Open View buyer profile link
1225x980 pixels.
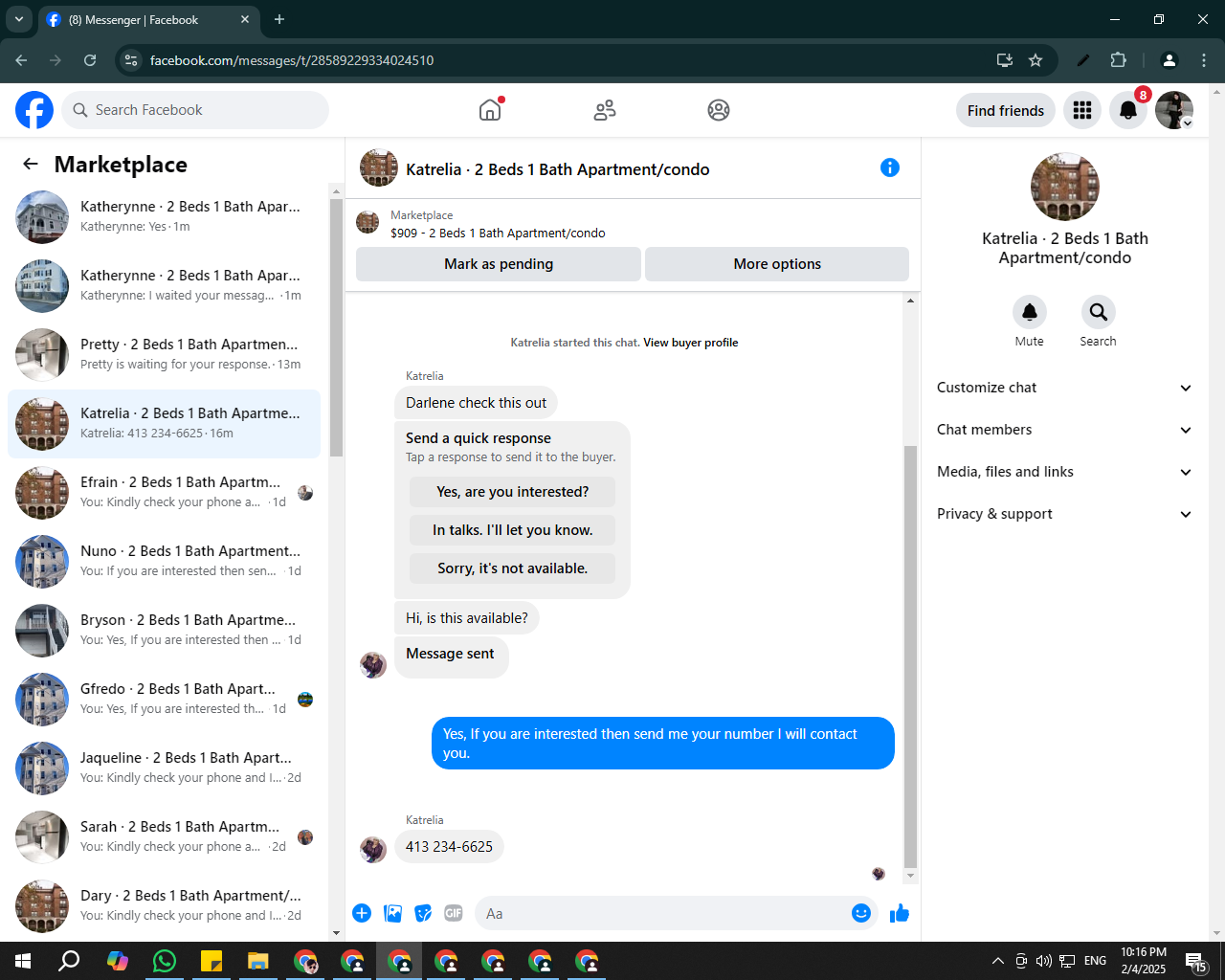coord(691,343)
